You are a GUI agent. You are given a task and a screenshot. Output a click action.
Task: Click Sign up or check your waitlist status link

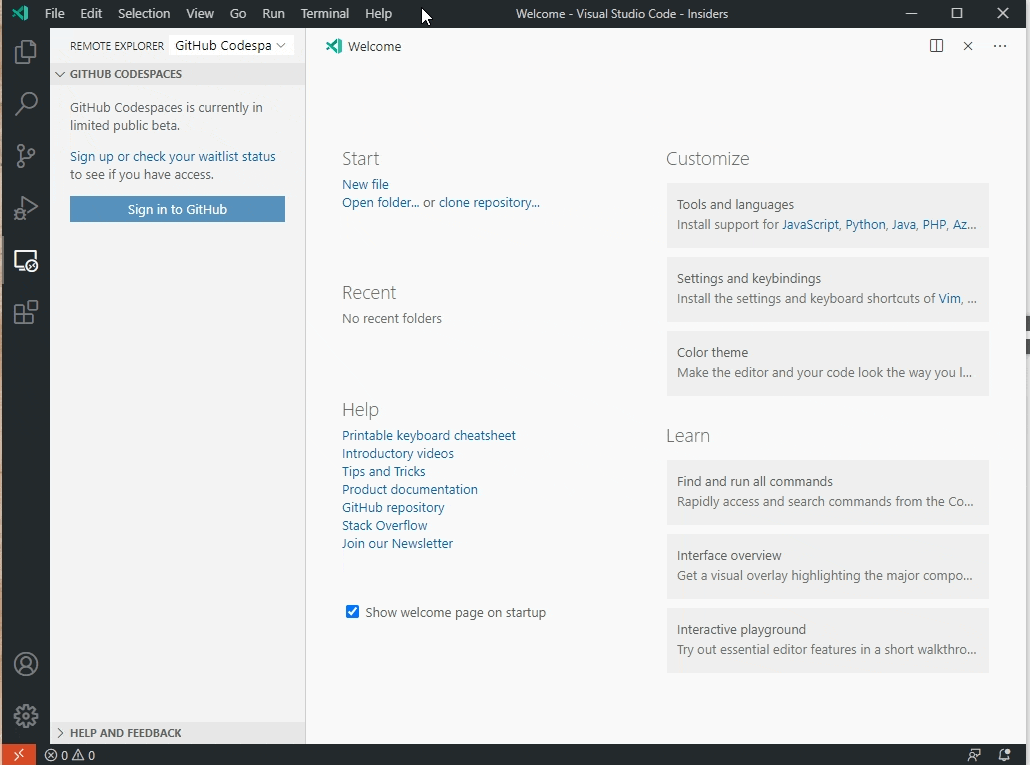173,156
